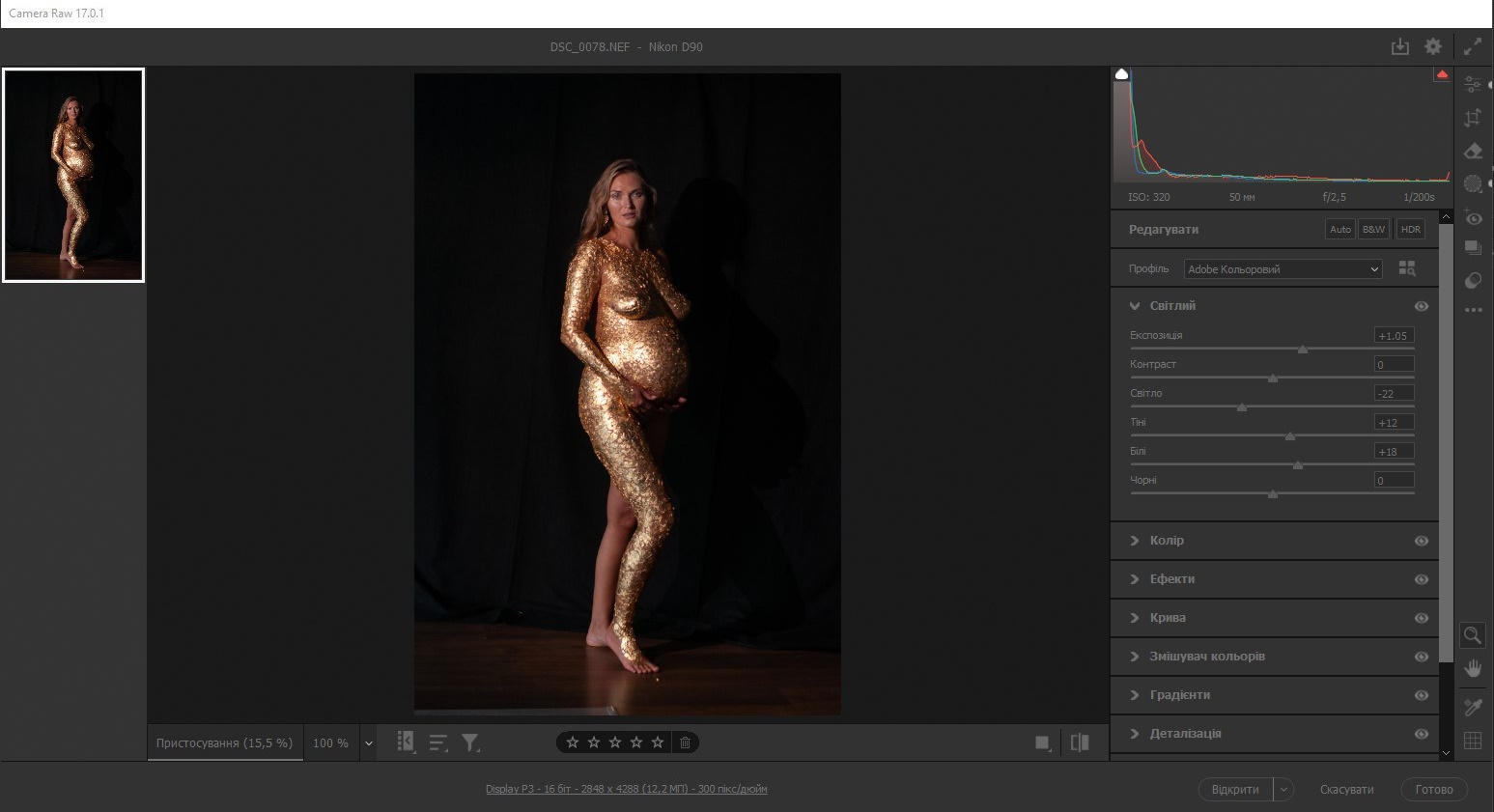Screen dimensions: 1494x812
Task: Click the save/convert image icon in the header
Action: 1399,46
